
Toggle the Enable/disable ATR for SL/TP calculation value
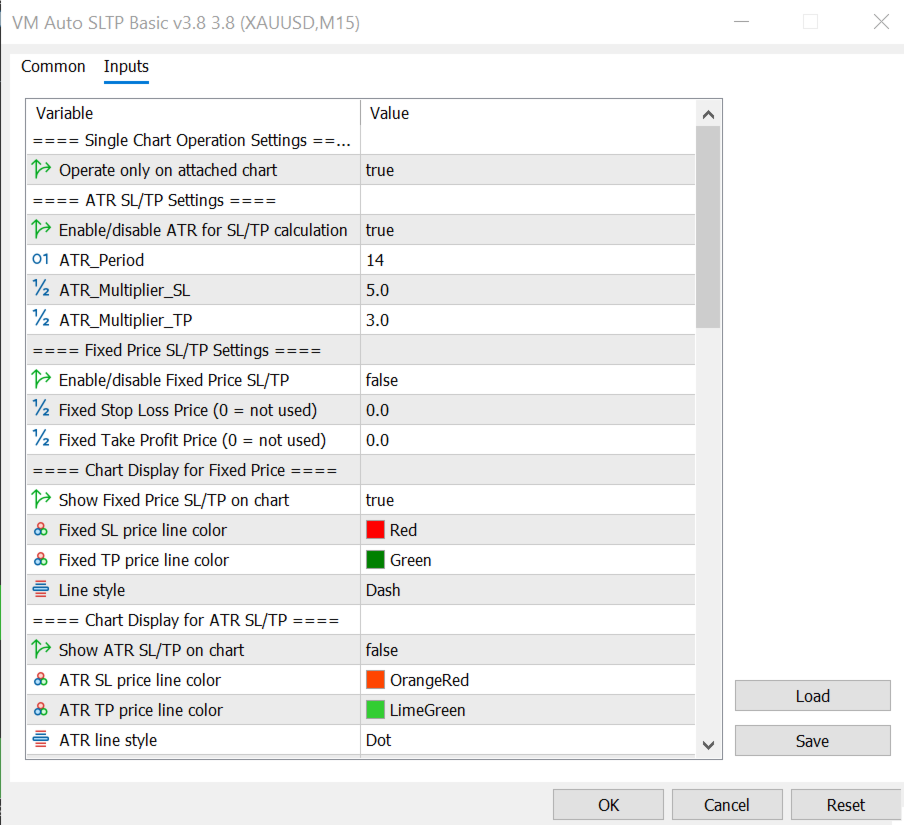tap(528, 230)
